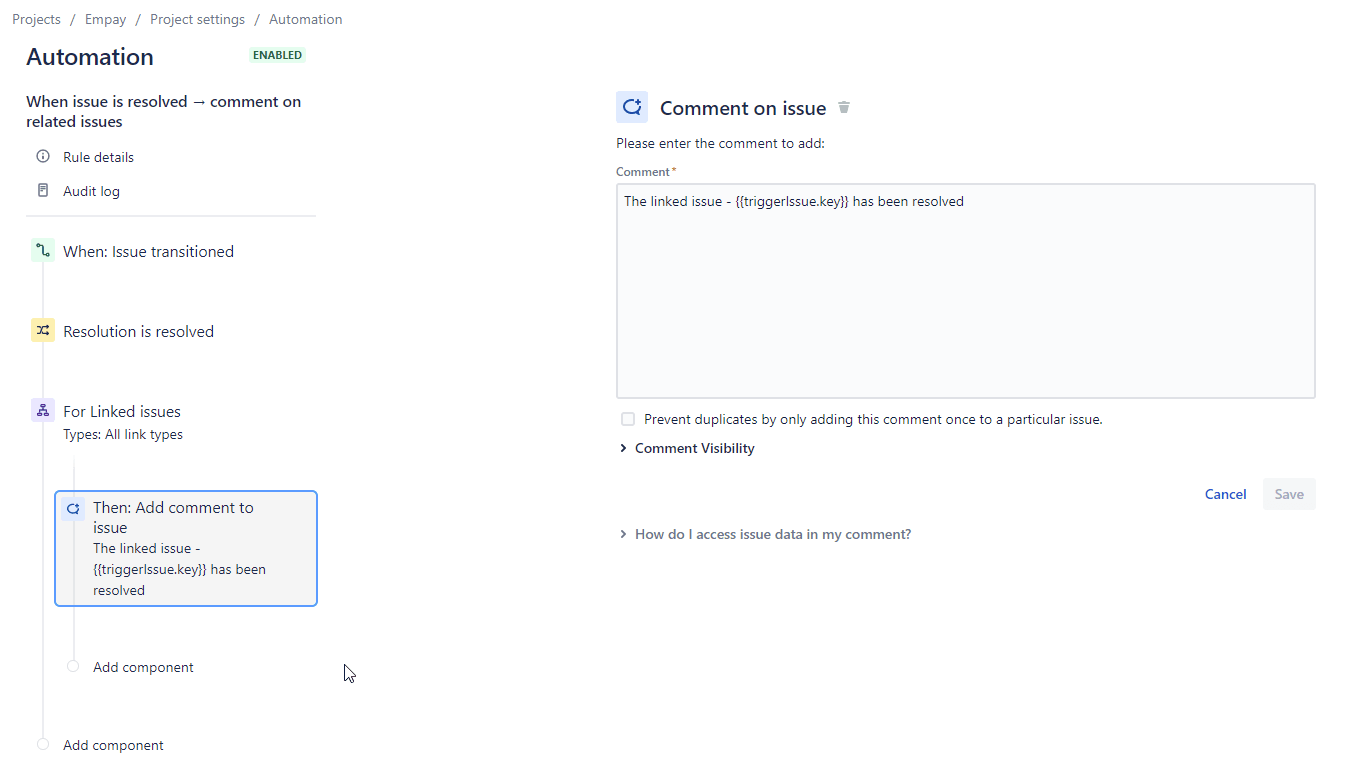Select Rule details in the sidebar
Viewport: 1360px width, 772px height.
[97, 156]
